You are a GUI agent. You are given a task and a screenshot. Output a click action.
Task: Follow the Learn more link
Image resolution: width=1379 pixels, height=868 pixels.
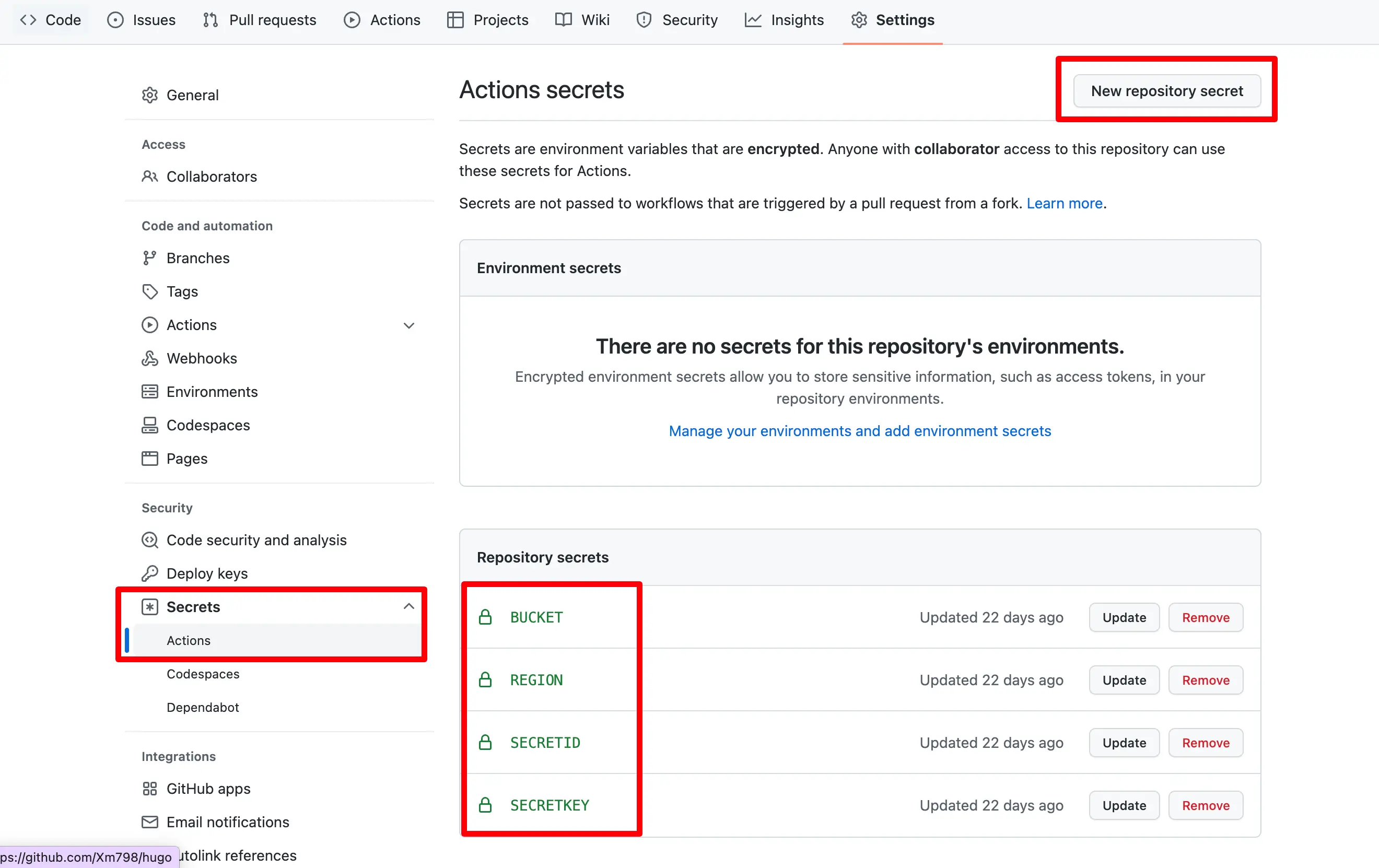coord(1064,203)
